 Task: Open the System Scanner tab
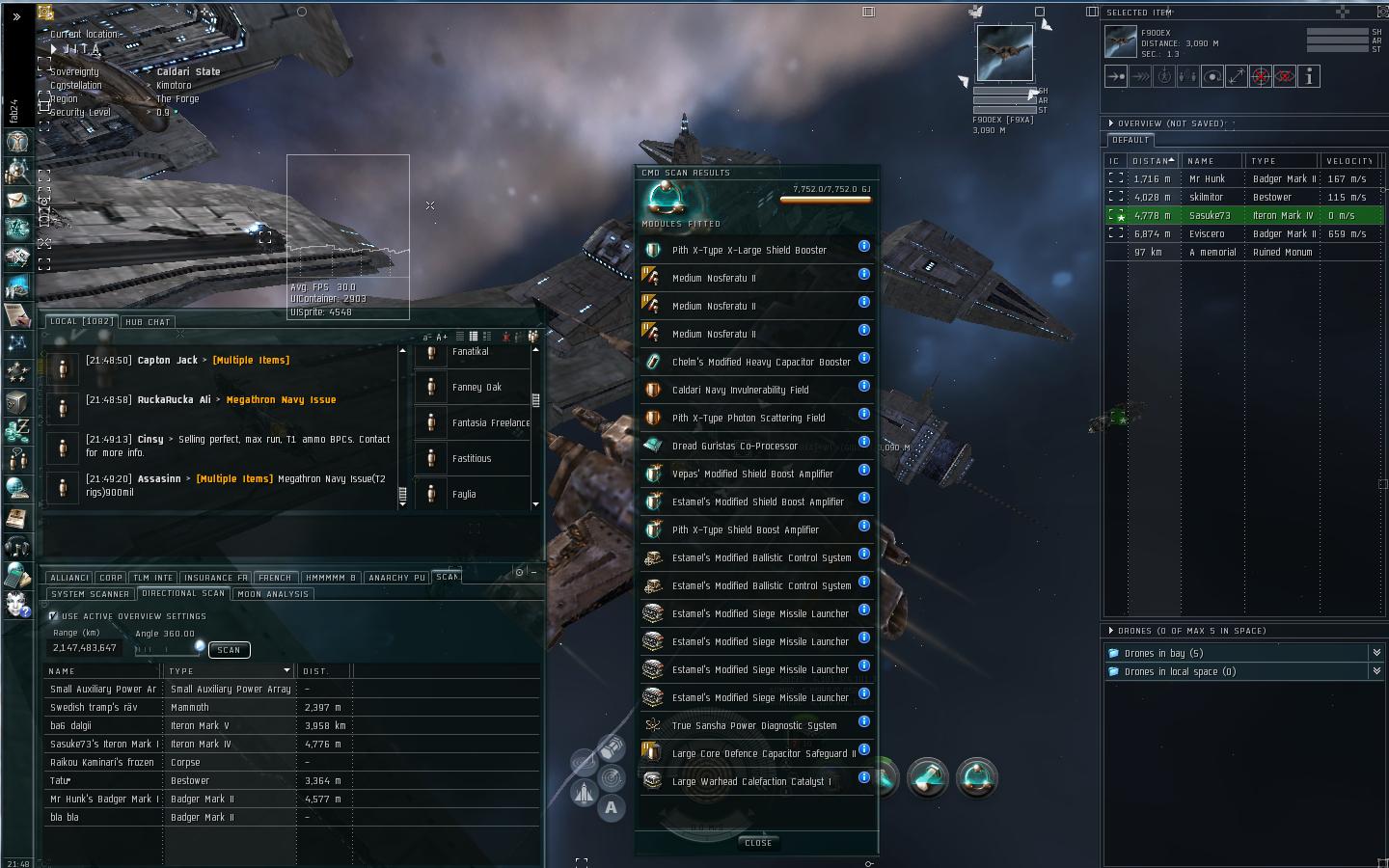(x=90, y=594)
